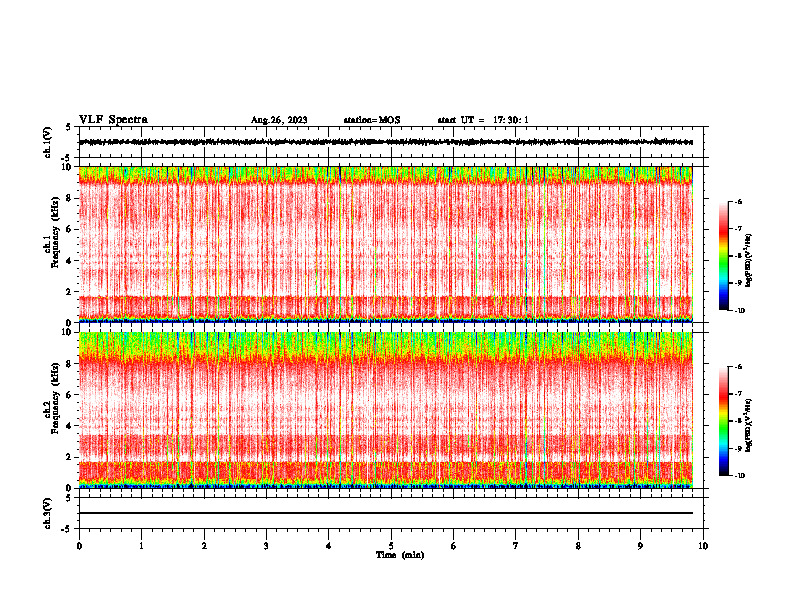Click the flat ch.3 voltage trace line
This screenshot has width=792, height=612.
pyautogui.click(x=385, y=513)
